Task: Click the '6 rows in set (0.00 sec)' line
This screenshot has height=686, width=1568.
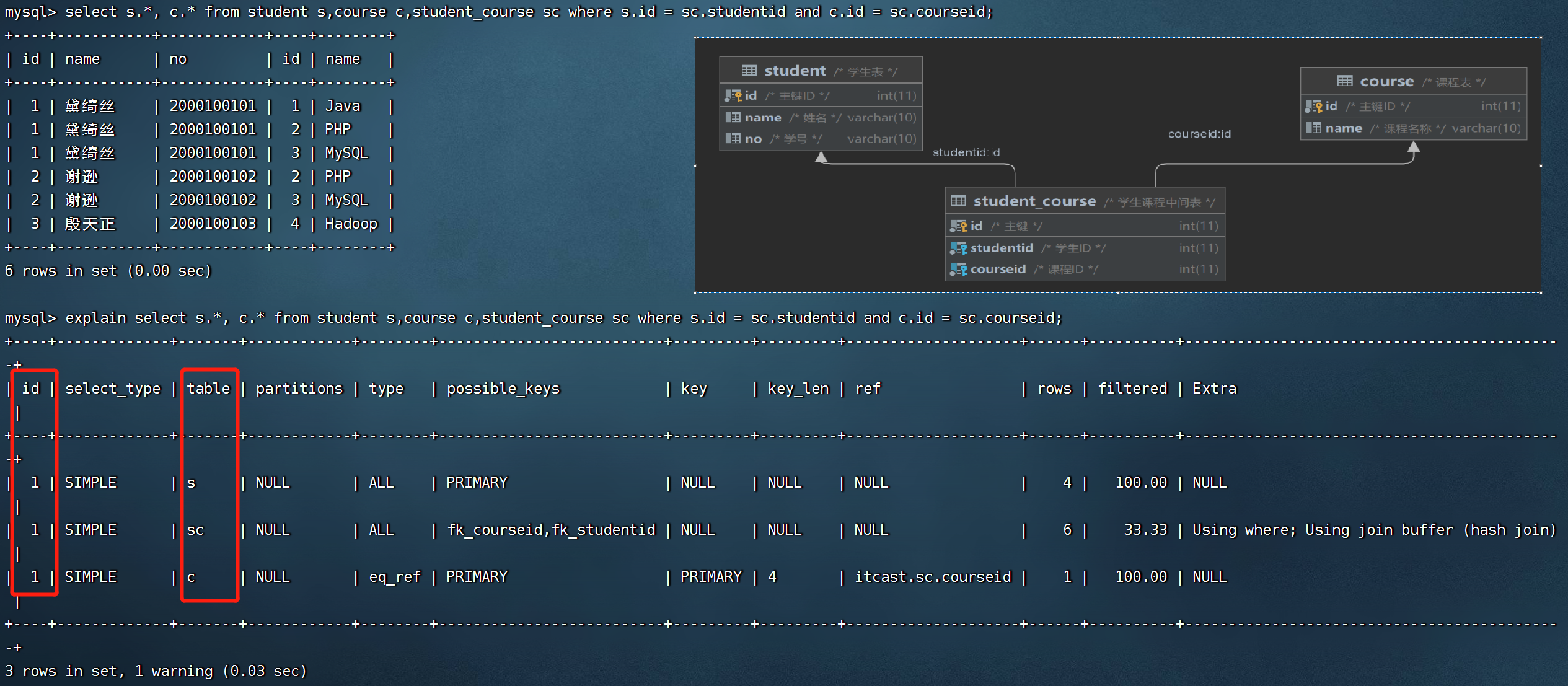Action: [x=108, y=271]
